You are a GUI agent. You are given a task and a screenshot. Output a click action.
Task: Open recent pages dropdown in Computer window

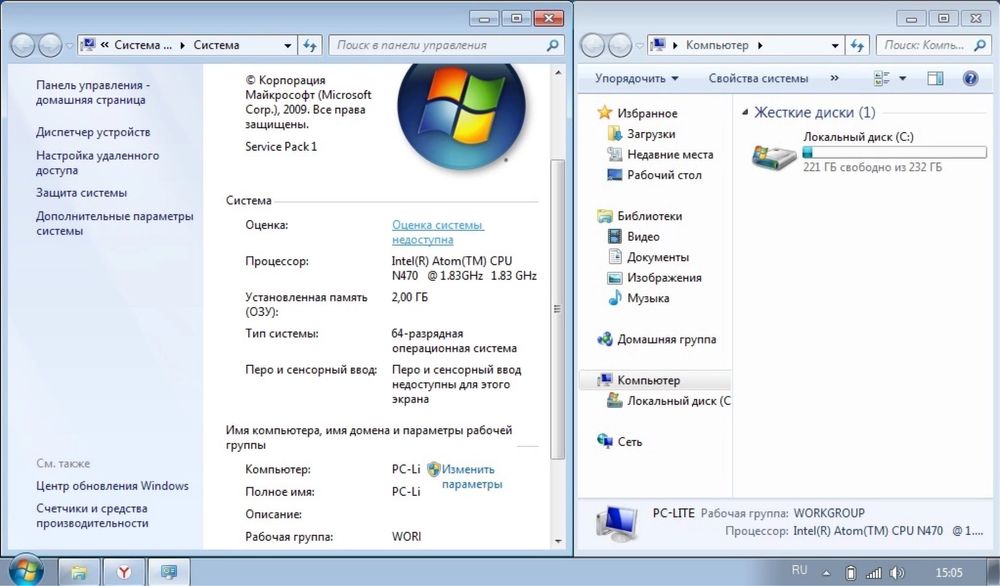tap(639, 46)
